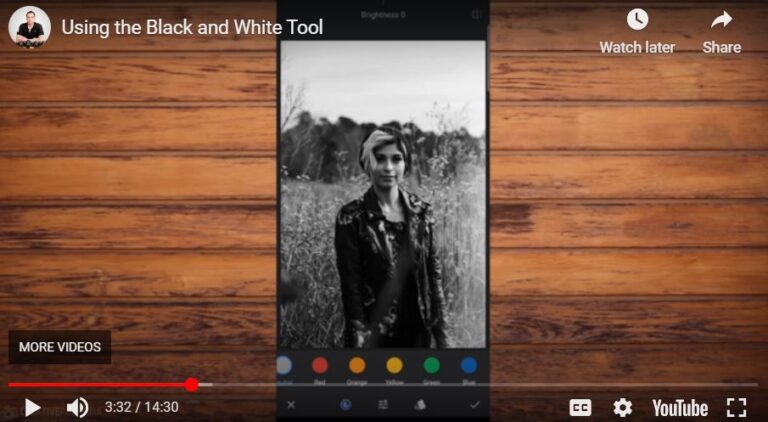Open the adjustment sliders icon
Viewport: 768px width, 422px height.
tap(383, 404)
